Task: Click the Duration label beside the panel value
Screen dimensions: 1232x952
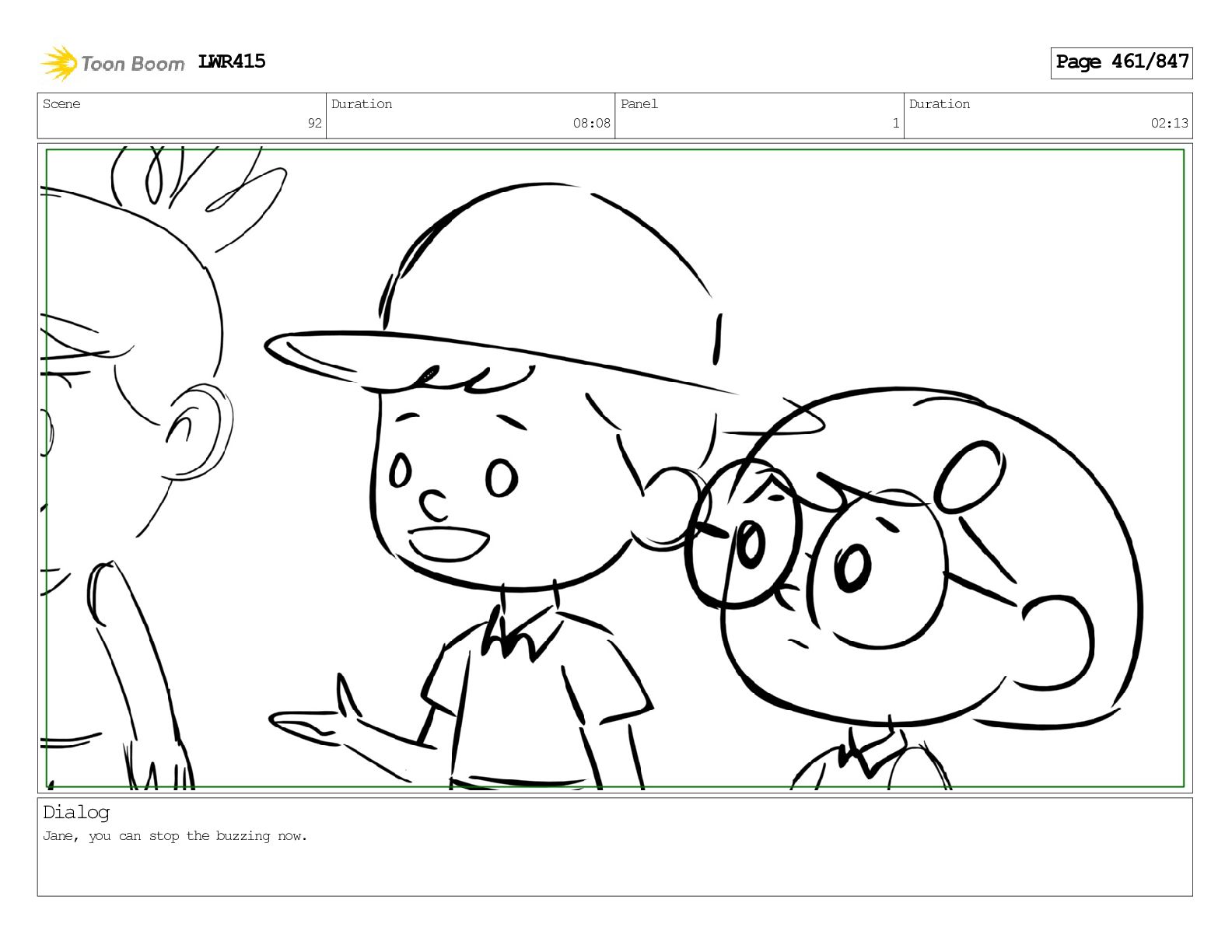Action: [x=940, y=104]
